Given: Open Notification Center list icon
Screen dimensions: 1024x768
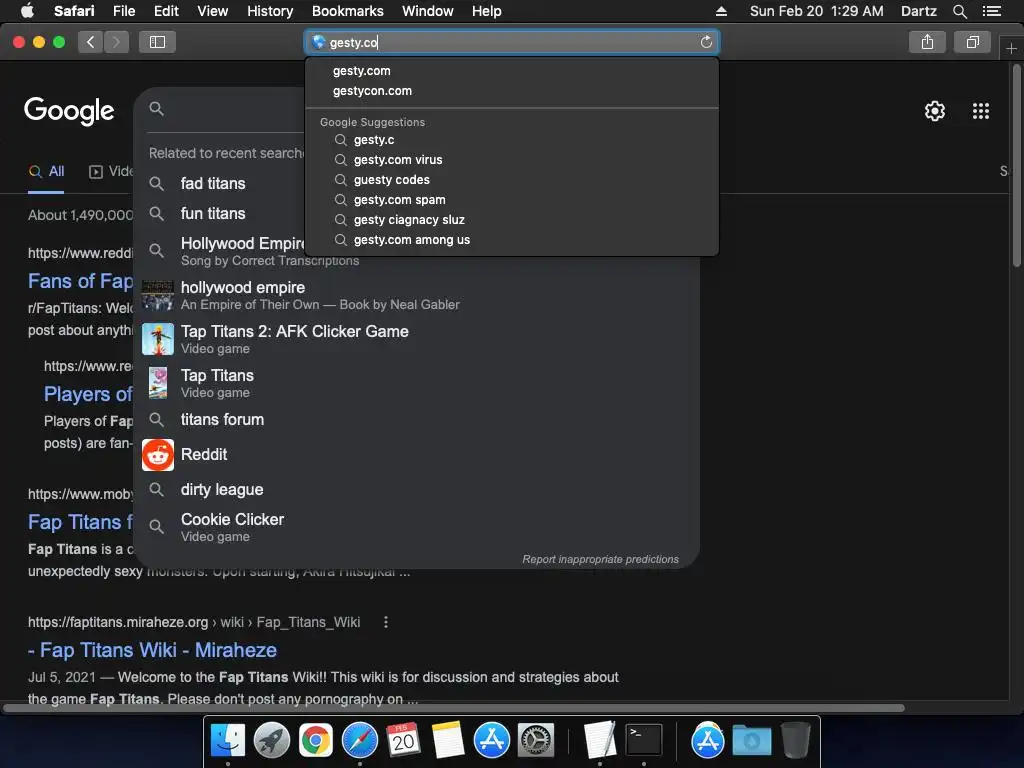Looking at the screenshot, I should [x=991, y=11].
